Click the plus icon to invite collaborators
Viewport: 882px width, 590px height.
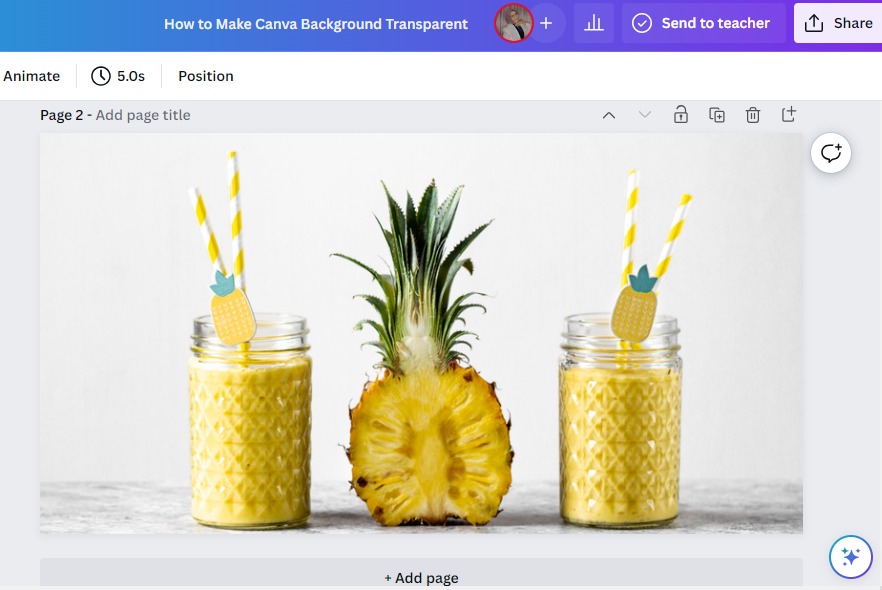tap(545, 22)
